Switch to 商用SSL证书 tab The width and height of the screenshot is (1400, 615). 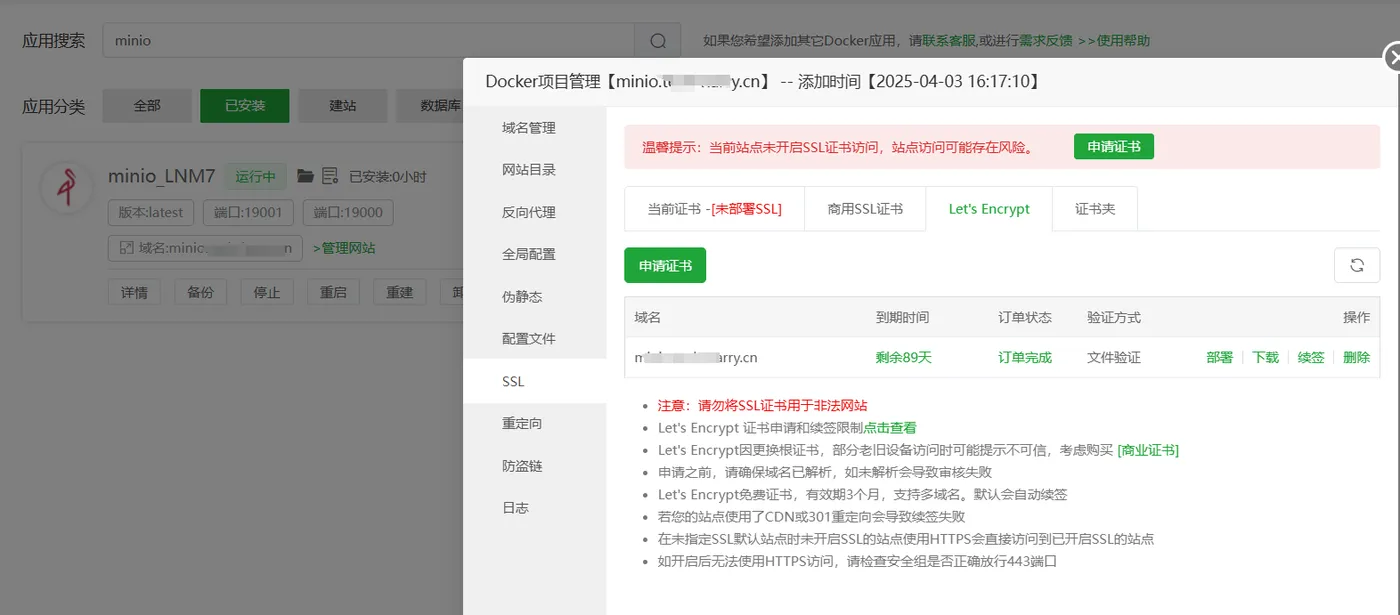pyautogui.click(x=865, y=209)
